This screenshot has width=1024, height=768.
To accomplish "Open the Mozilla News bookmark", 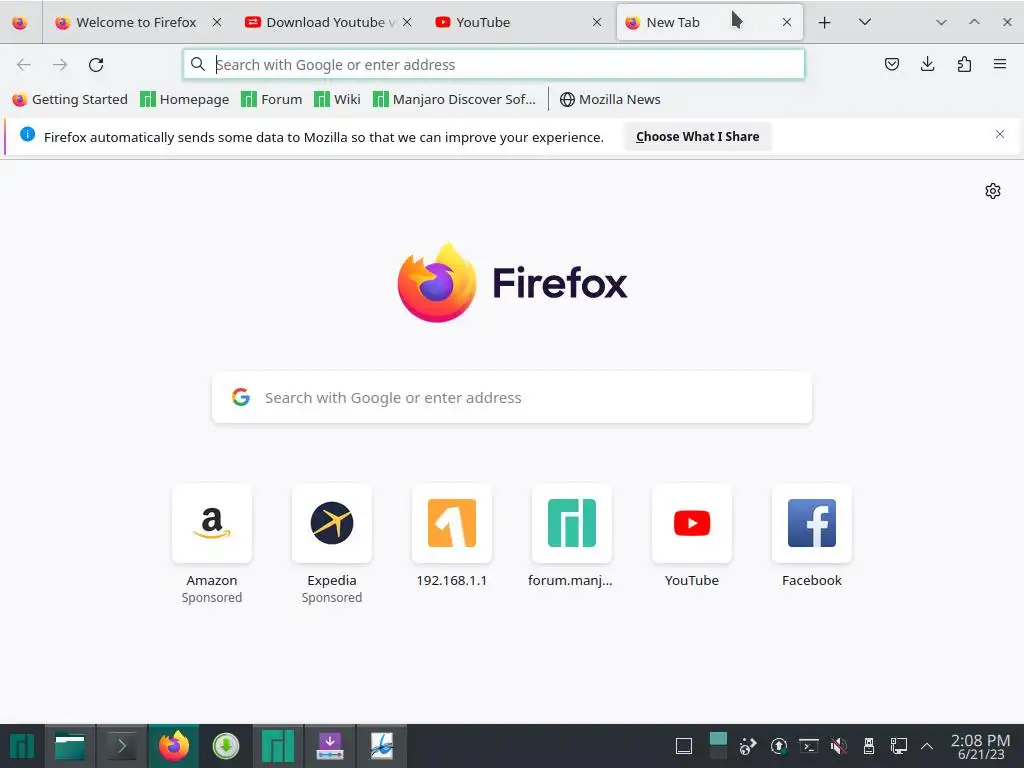I will click(610, 99).
